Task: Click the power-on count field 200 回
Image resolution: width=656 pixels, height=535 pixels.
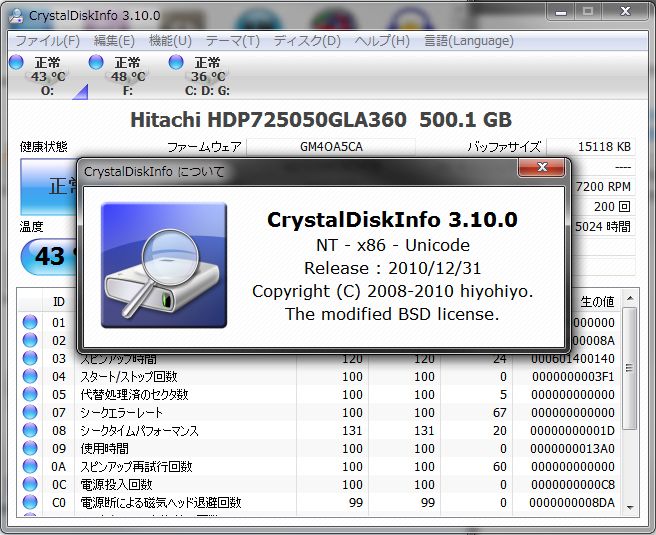Action: [602, 207]
